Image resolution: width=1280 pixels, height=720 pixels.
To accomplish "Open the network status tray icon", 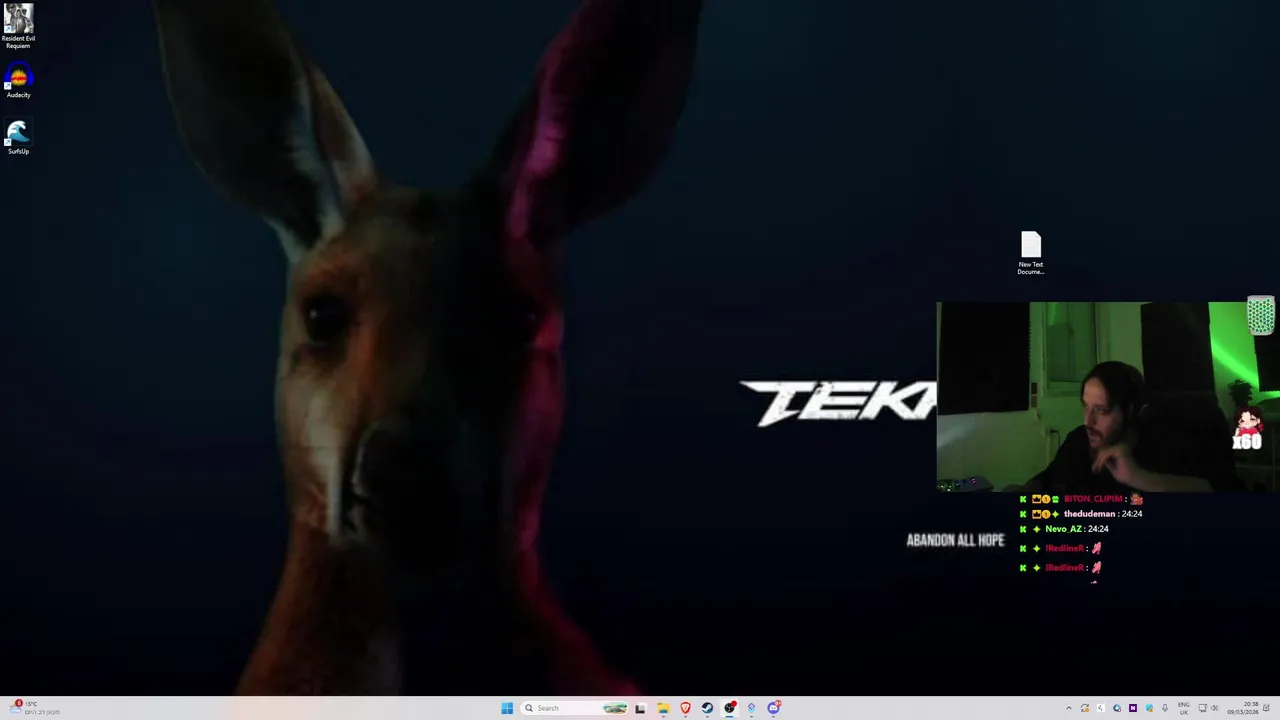I will point(1203,708).
